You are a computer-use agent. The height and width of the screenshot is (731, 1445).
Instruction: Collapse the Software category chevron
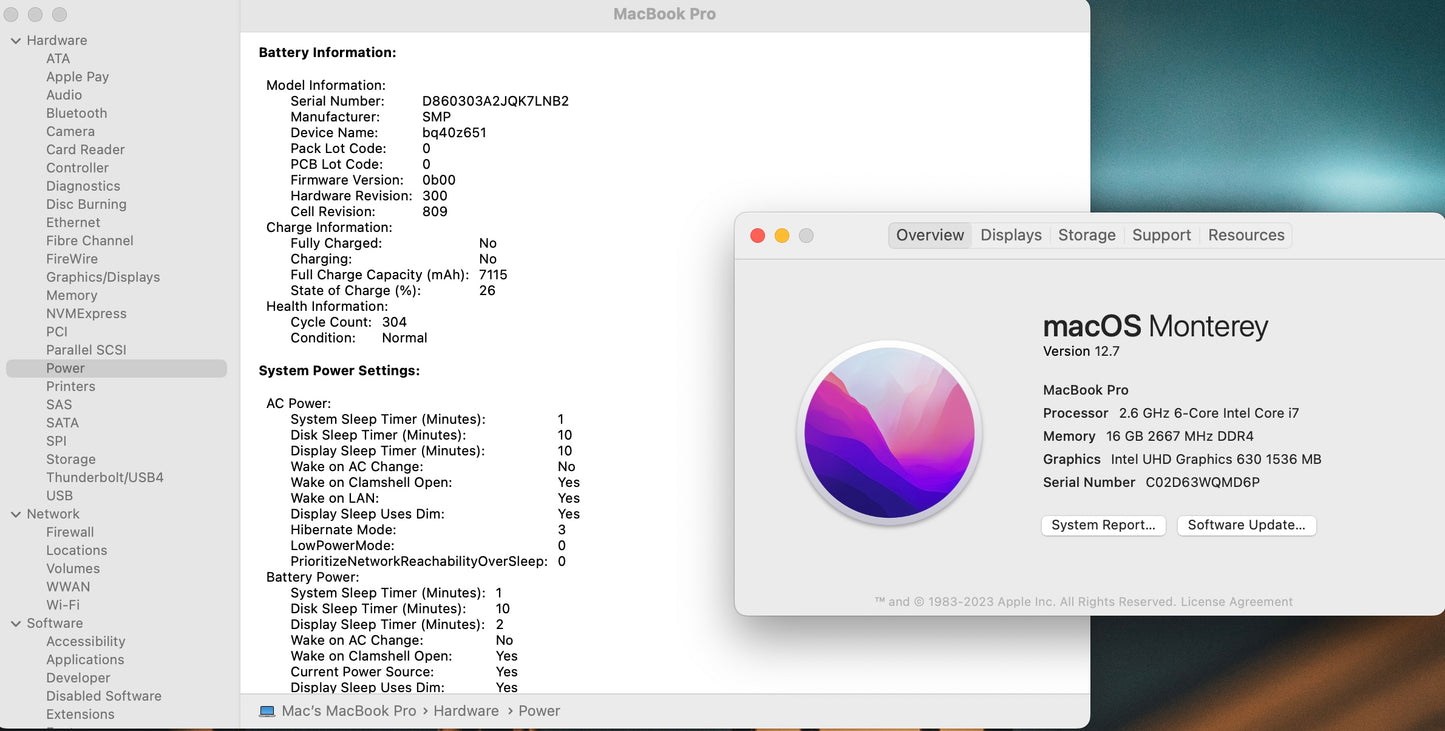pyautogui.click(x=16, y=623)
